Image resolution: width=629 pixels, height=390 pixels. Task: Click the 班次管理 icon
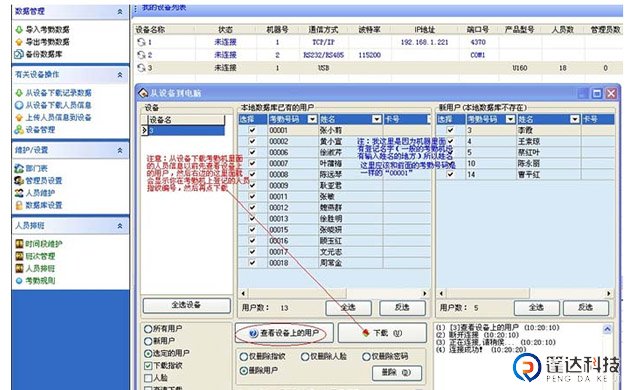19,256
